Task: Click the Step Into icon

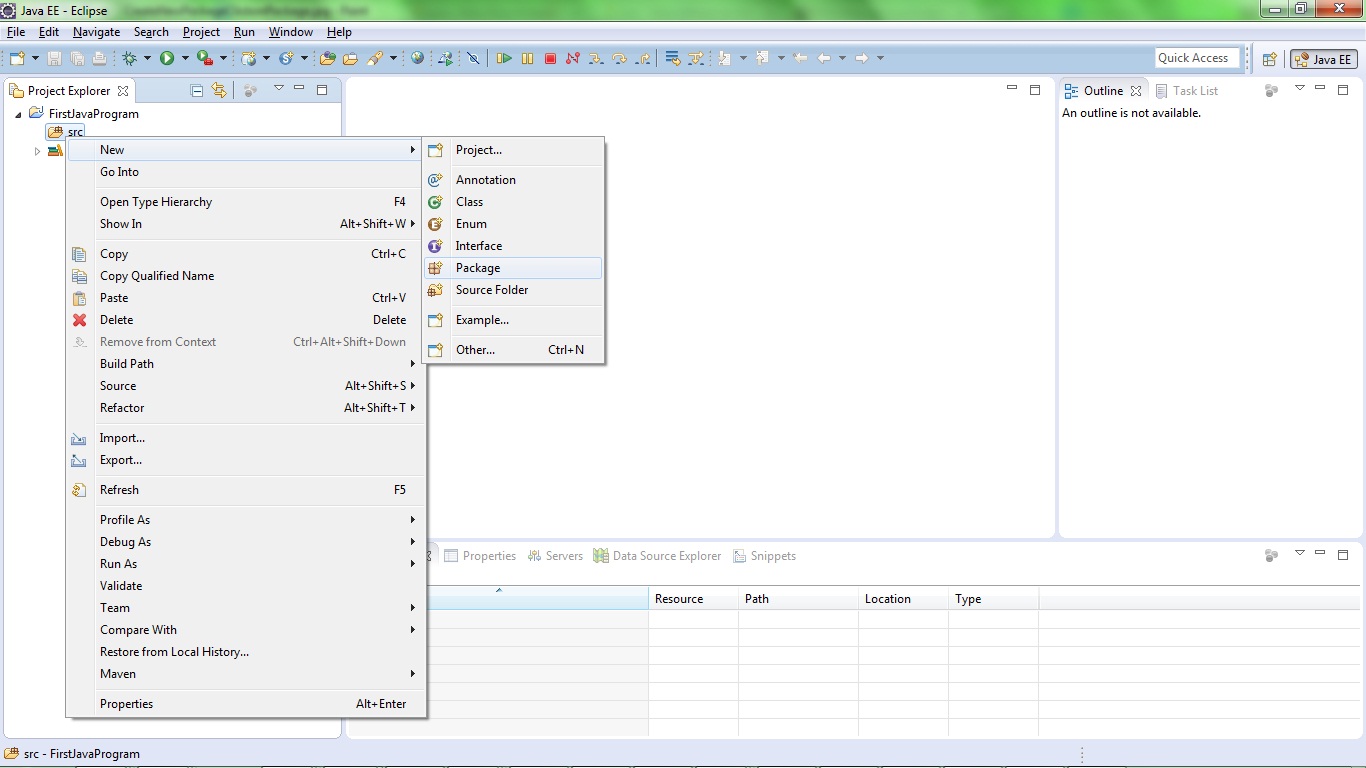Action: (596, 59)
